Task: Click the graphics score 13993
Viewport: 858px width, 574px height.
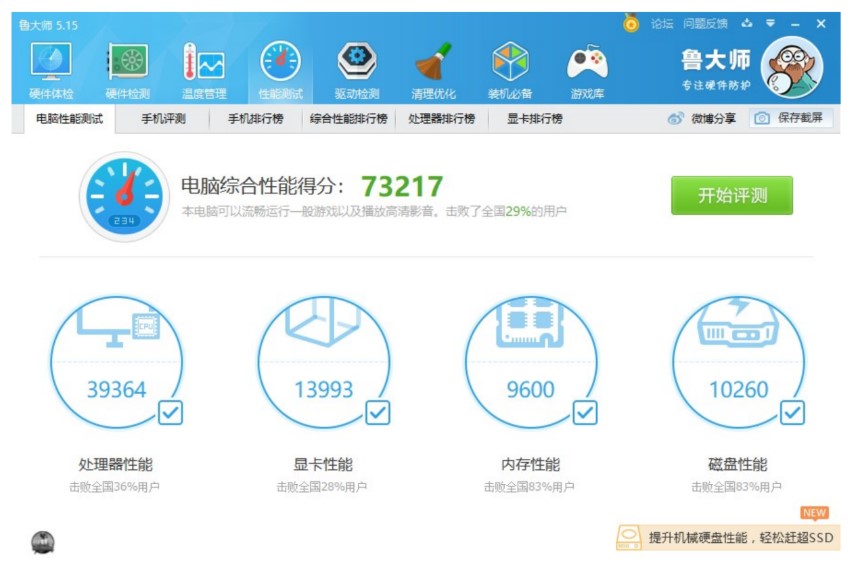Action: pos(323,390)
